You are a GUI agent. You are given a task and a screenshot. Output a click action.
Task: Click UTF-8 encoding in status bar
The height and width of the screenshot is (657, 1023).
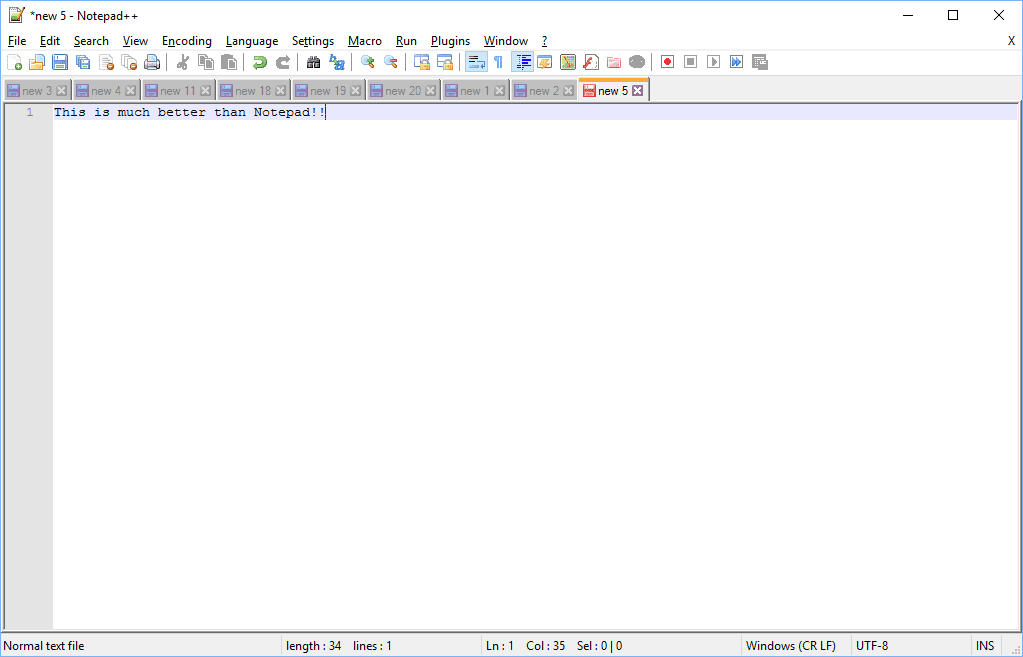(x=872, y=646)
